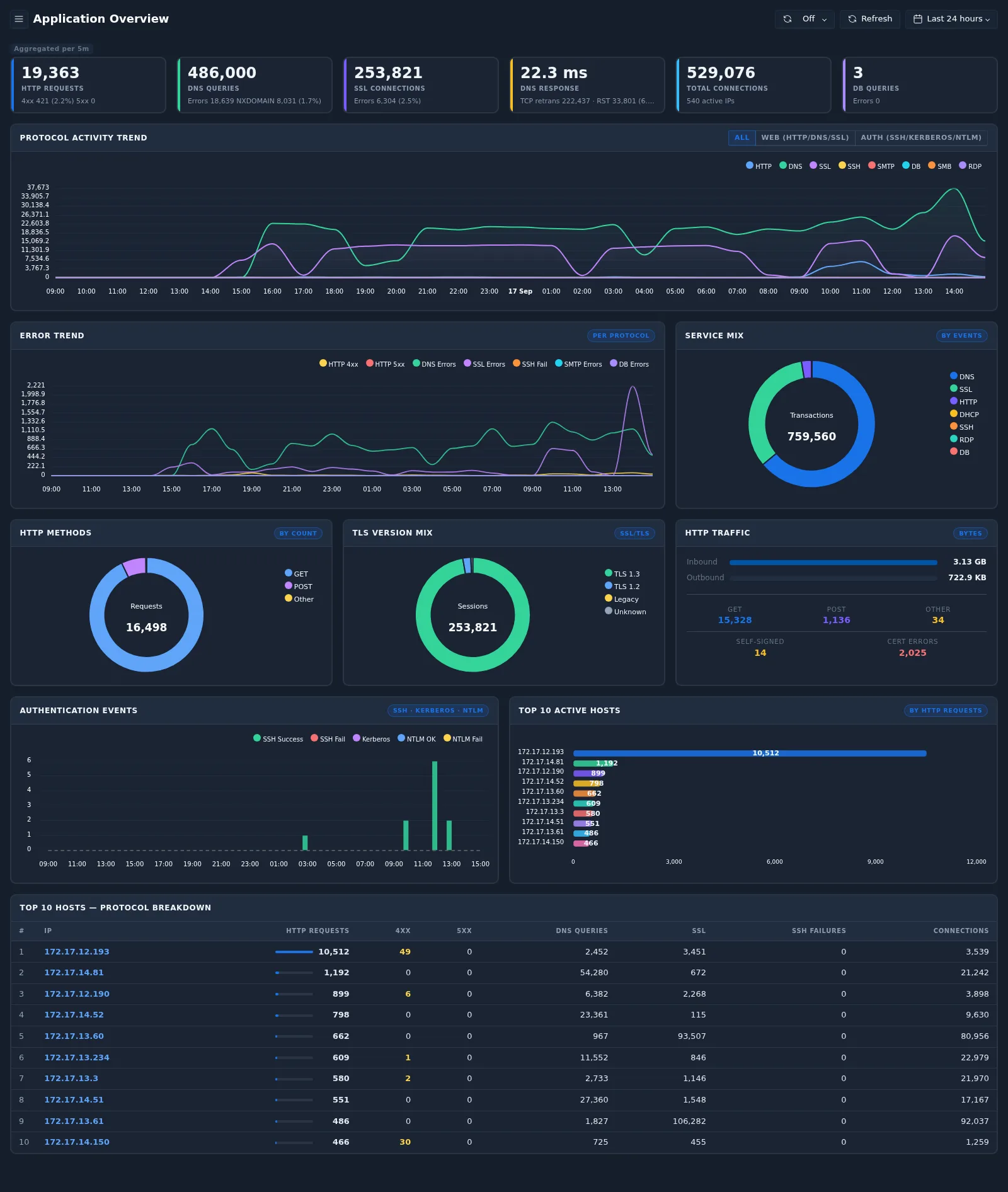Click the Inbound 3.13 GB traffic bar
The image size is (1008, 1192).
click(x=833, y=562)
